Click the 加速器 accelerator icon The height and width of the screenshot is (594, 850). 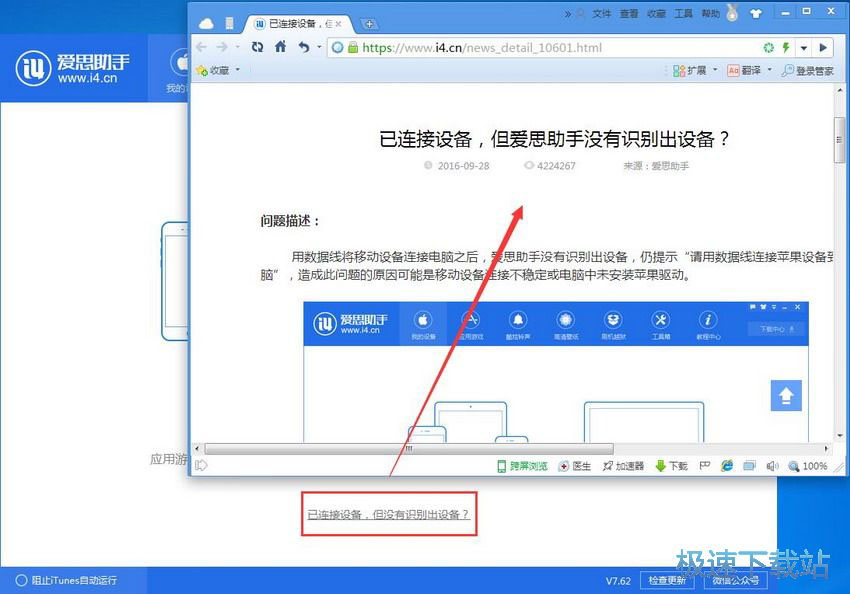[x=623, y=466]
